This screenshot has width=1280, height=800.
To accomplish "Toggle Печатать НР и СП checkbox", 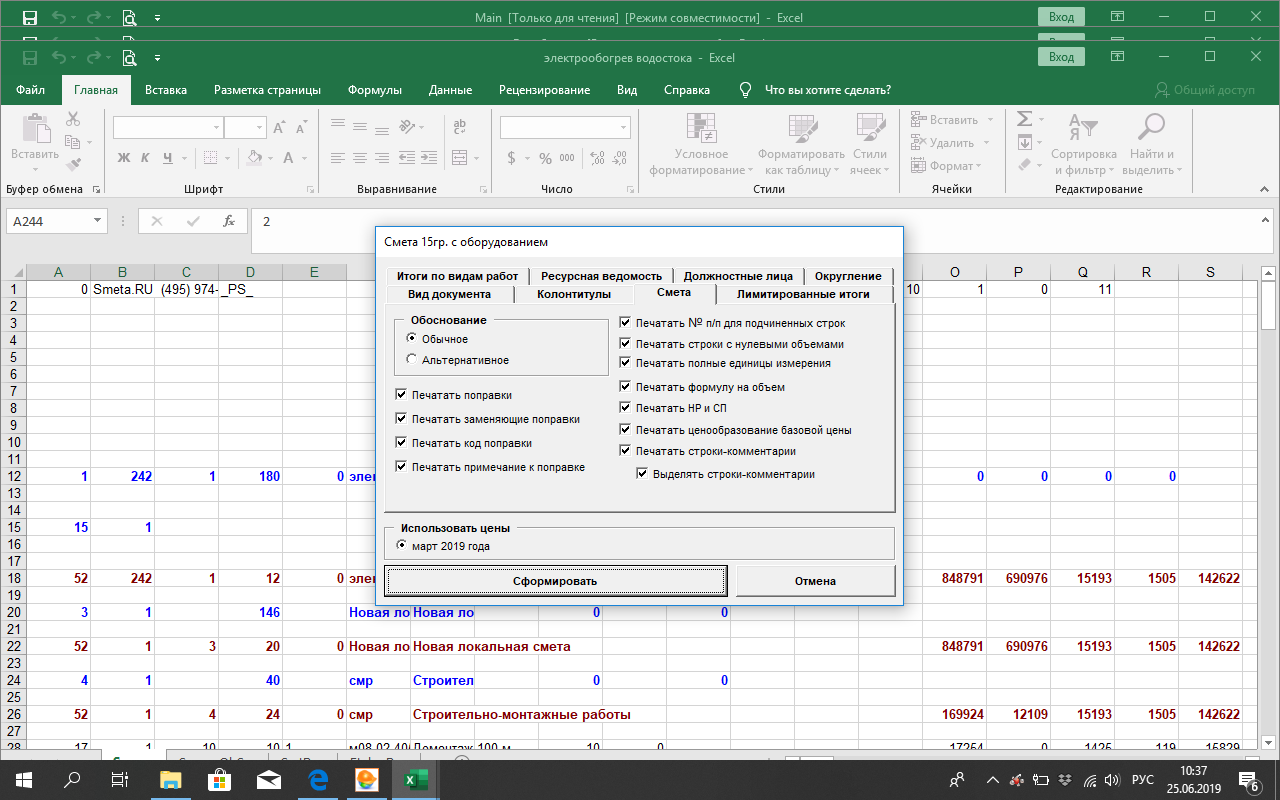I will [x=625, y=408].
